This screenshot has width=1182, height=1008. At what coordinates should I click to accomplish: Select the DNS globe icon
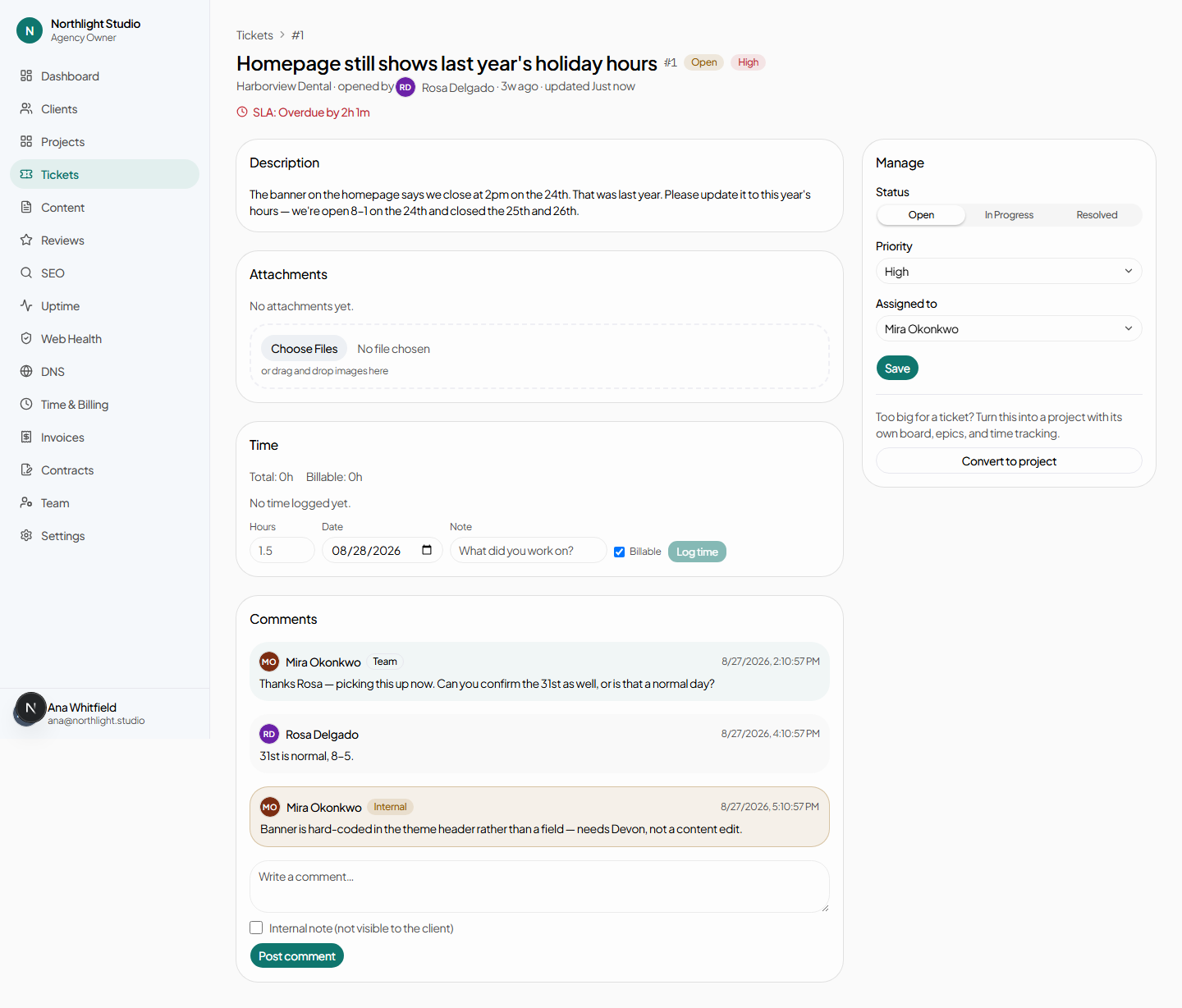coord(26,371)
